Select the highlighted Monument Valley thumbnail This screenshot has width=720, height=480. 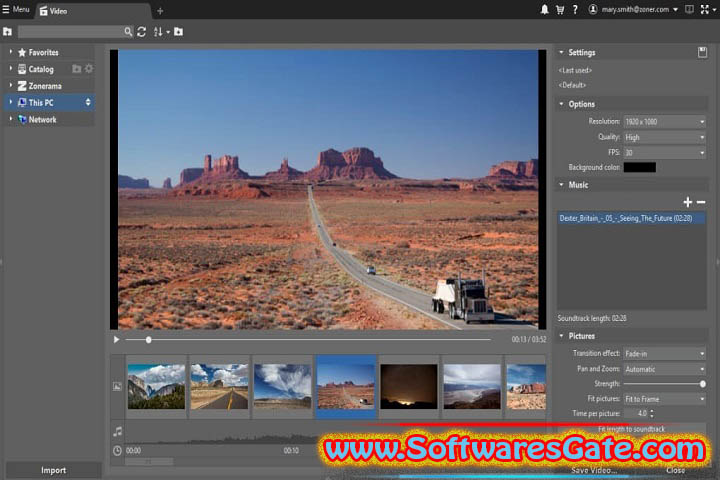pos(346,387)
